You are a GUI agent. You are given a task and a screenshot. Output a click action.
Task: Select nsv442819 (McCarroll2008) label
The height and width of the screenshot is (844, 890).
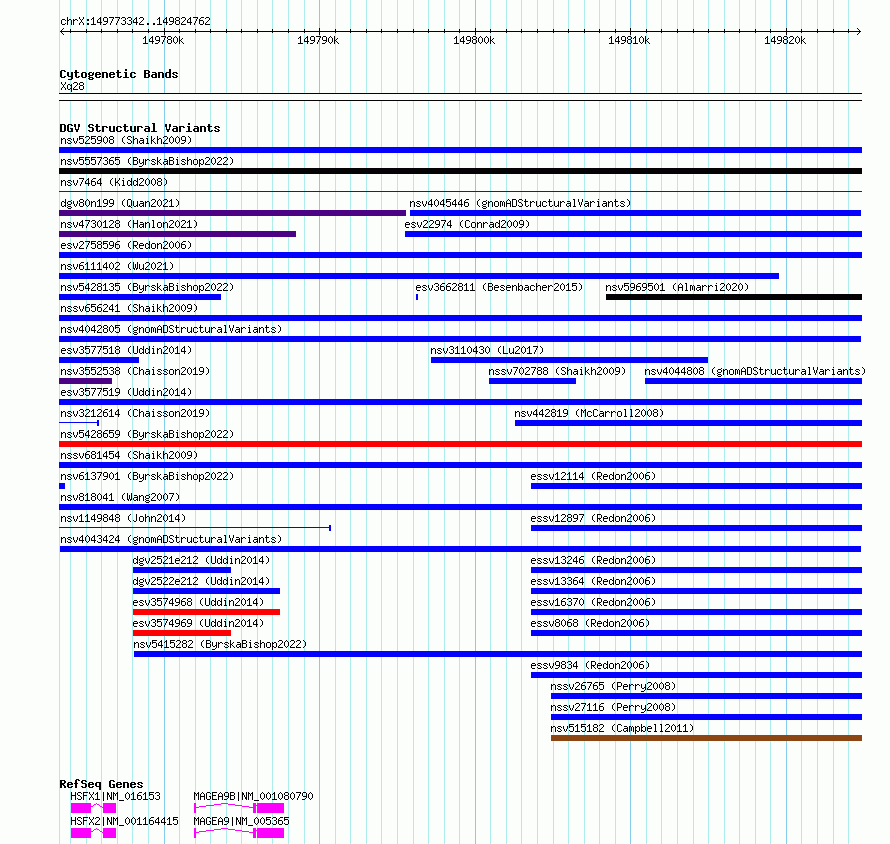click(x=589, y=413)
